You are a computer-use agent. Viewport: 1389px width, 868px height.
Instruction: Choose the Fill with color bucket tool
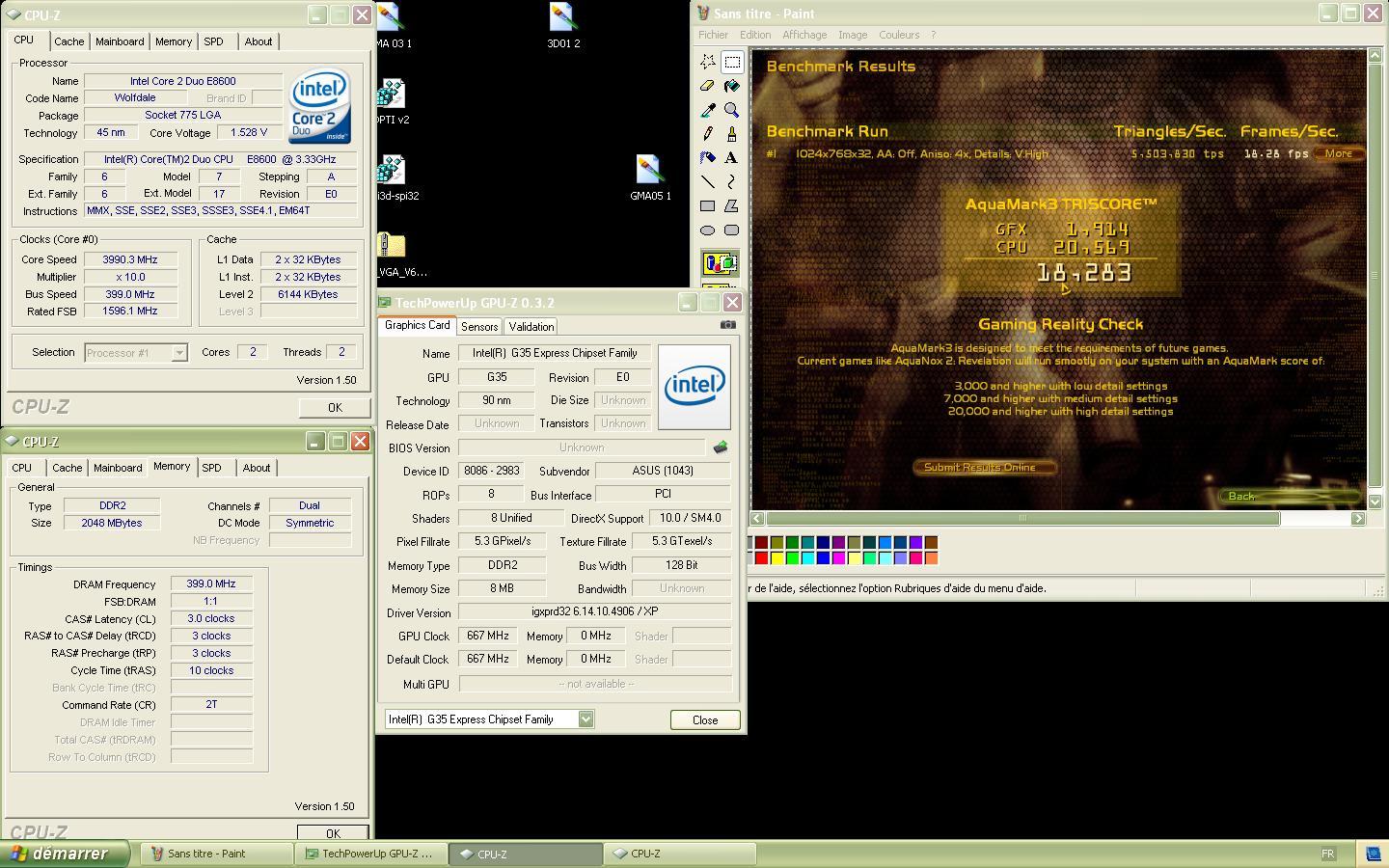pyautogui.click(x=732, y=86)
